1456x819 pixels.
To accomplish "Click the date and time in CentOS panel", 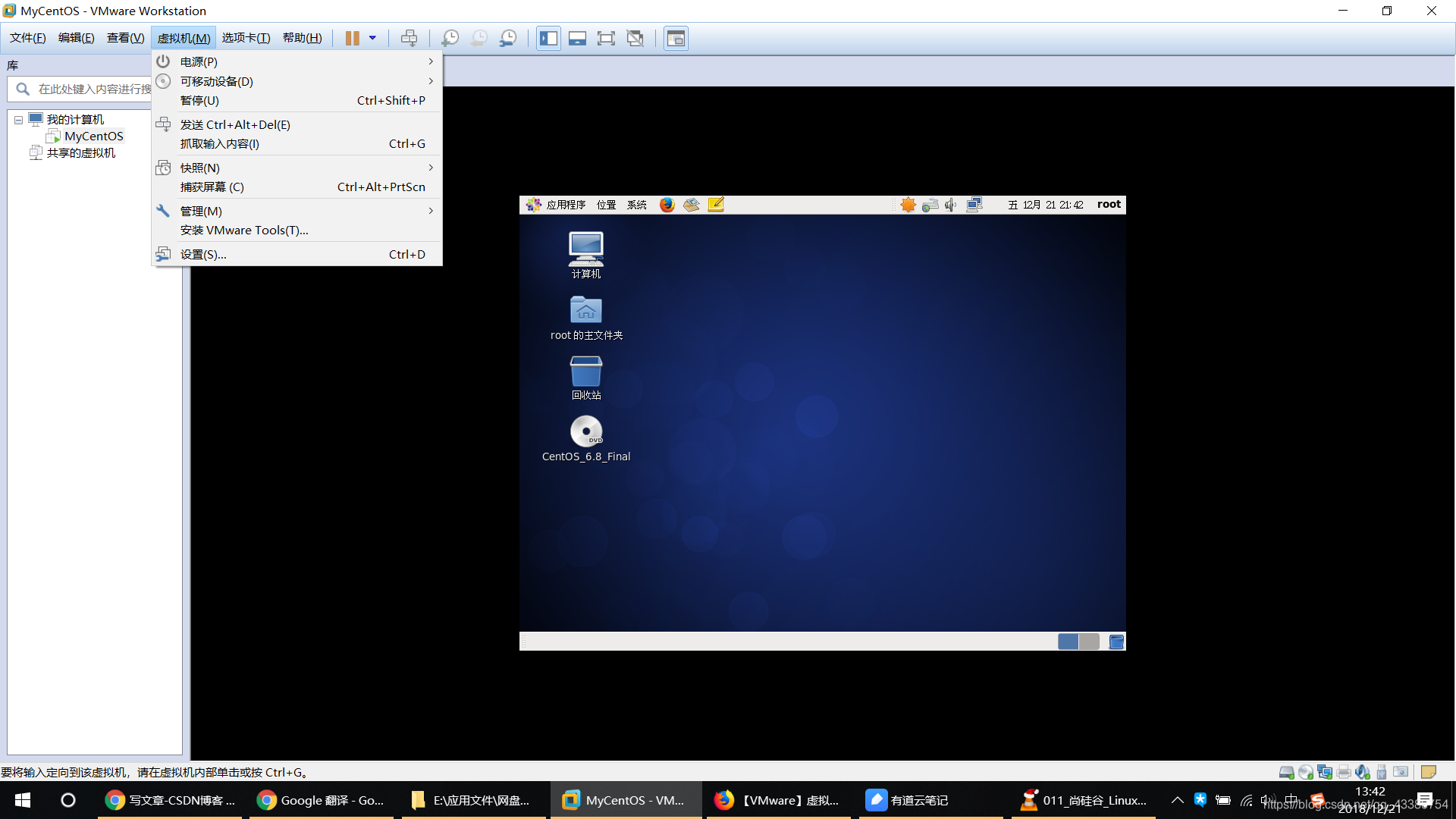I will [1045, 205].
